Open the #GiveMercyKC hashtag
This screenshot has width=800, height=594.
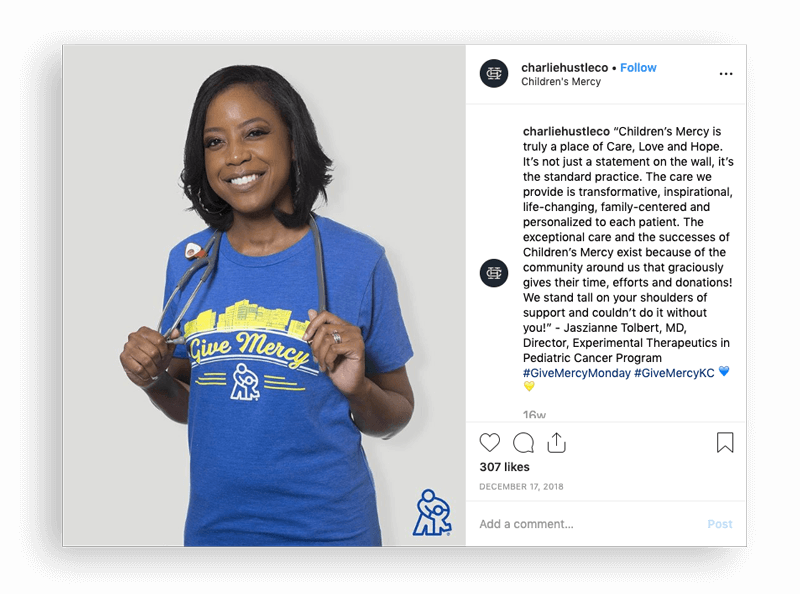pos(674,373)
